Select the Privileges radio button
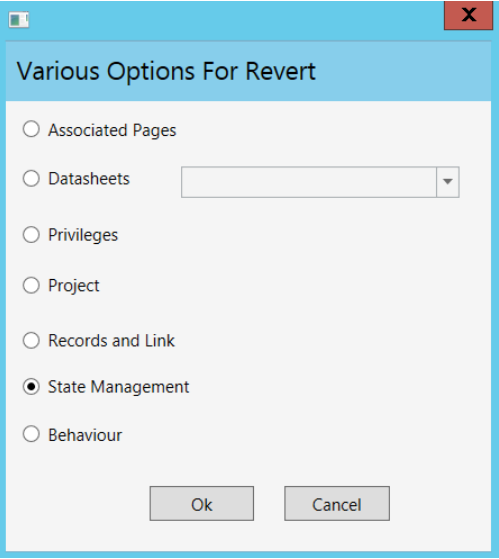 point(31,235)
